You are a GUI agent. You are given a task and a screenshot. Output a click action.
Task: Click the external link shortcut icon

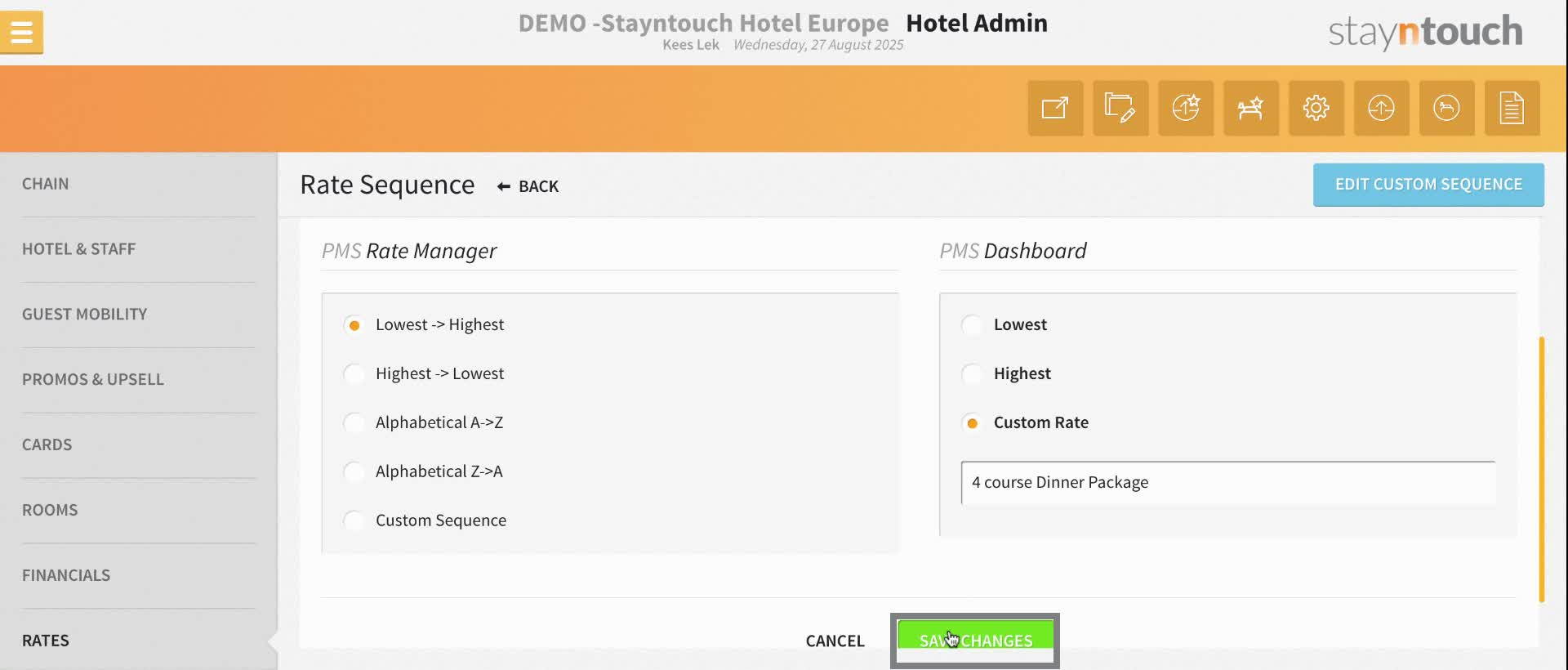1055,108
